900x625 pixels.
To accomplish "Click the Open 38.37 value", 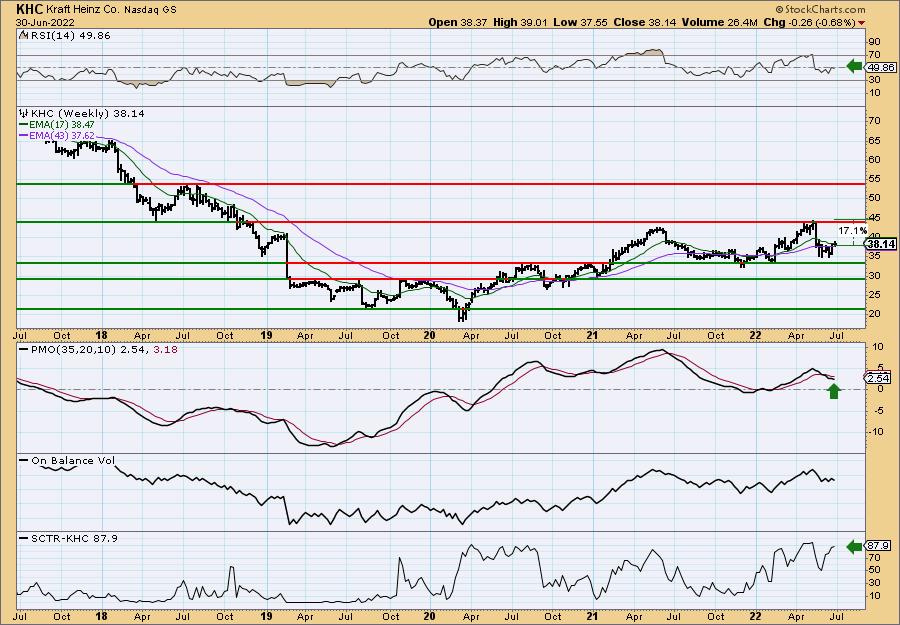I will (x=459, y=23).
